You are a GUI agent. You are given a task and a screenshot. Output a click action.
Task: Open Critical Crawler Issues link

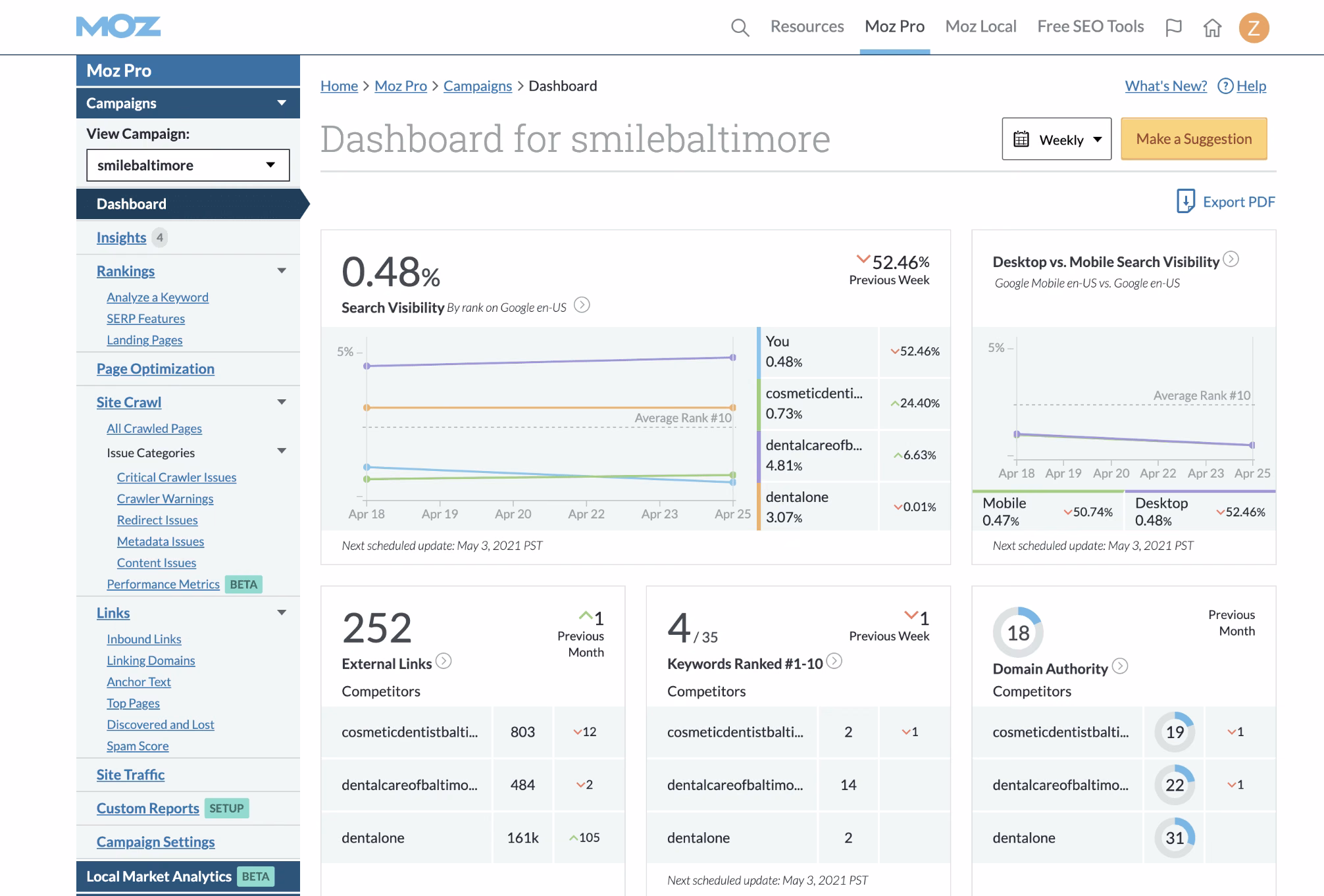[176, 478]
